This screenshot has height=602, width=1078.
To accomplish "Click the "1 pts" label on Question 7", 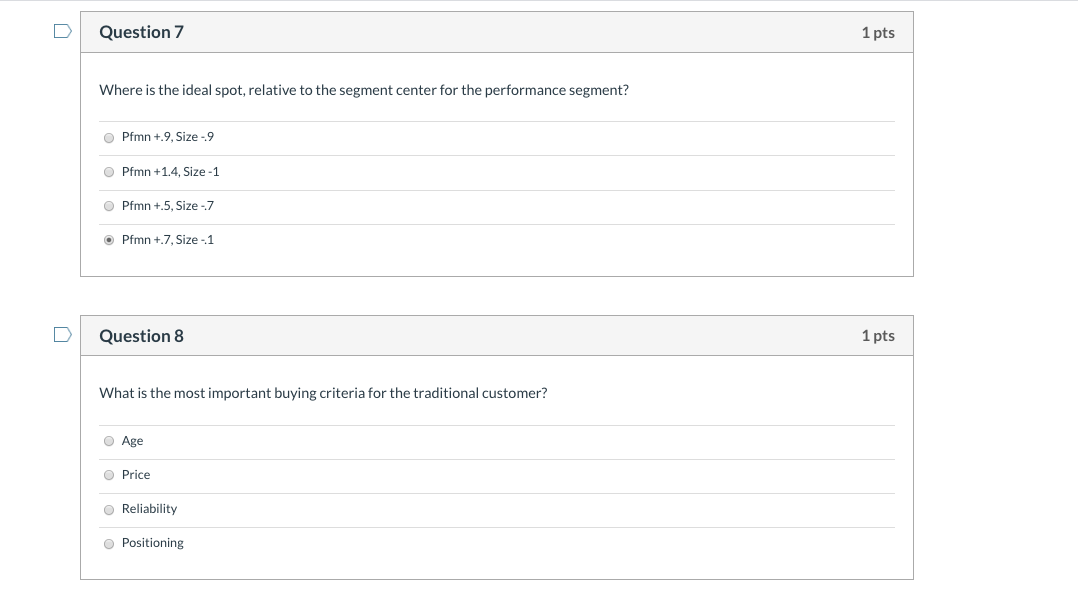I will 877,33.
